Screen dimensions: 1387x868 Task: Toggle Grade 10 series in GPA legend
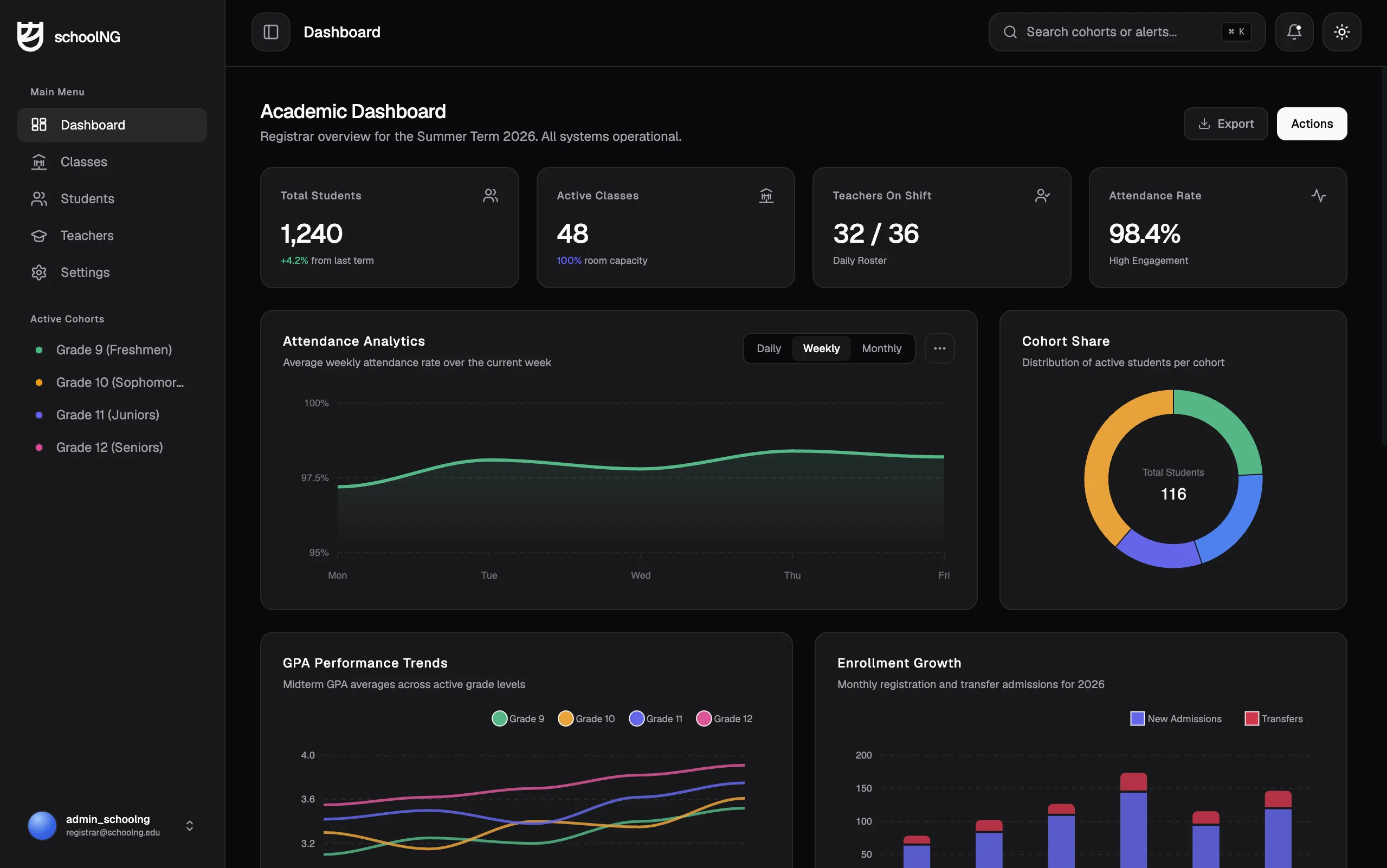586,719
